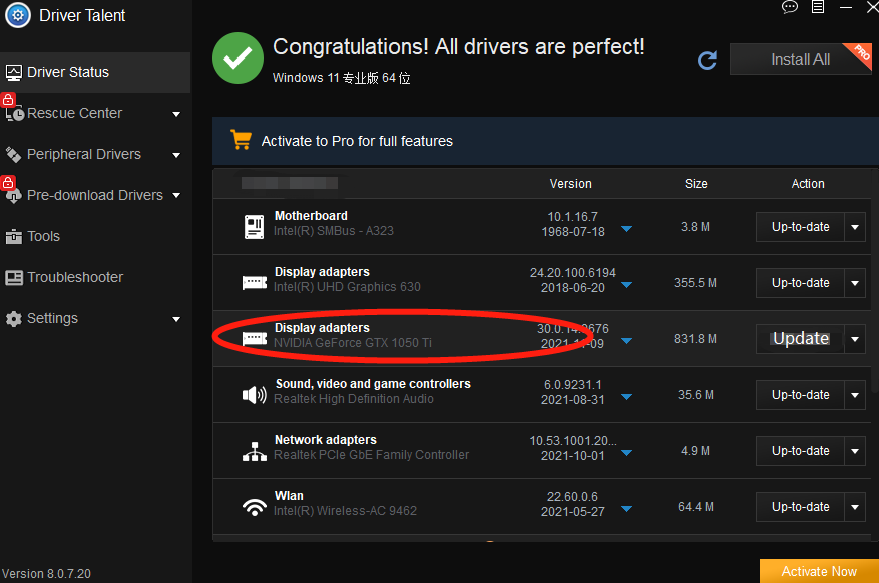Viewport: 879px width, 583px height.
Task: Minimize the Driver Talent window
Action: click(x=846, y=7)
